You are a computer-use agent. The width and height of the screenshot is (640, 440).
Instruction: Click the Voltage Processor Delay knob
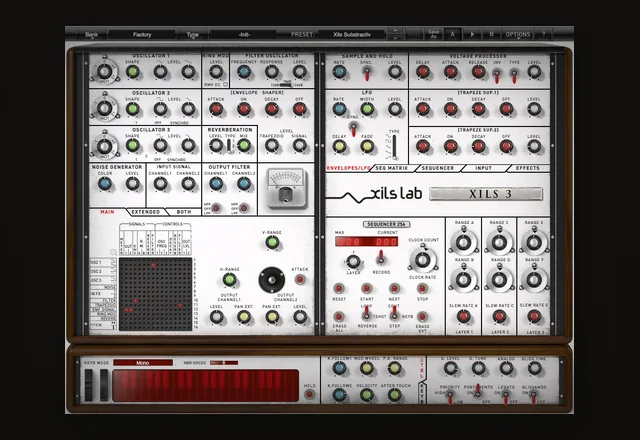point(422,72)
